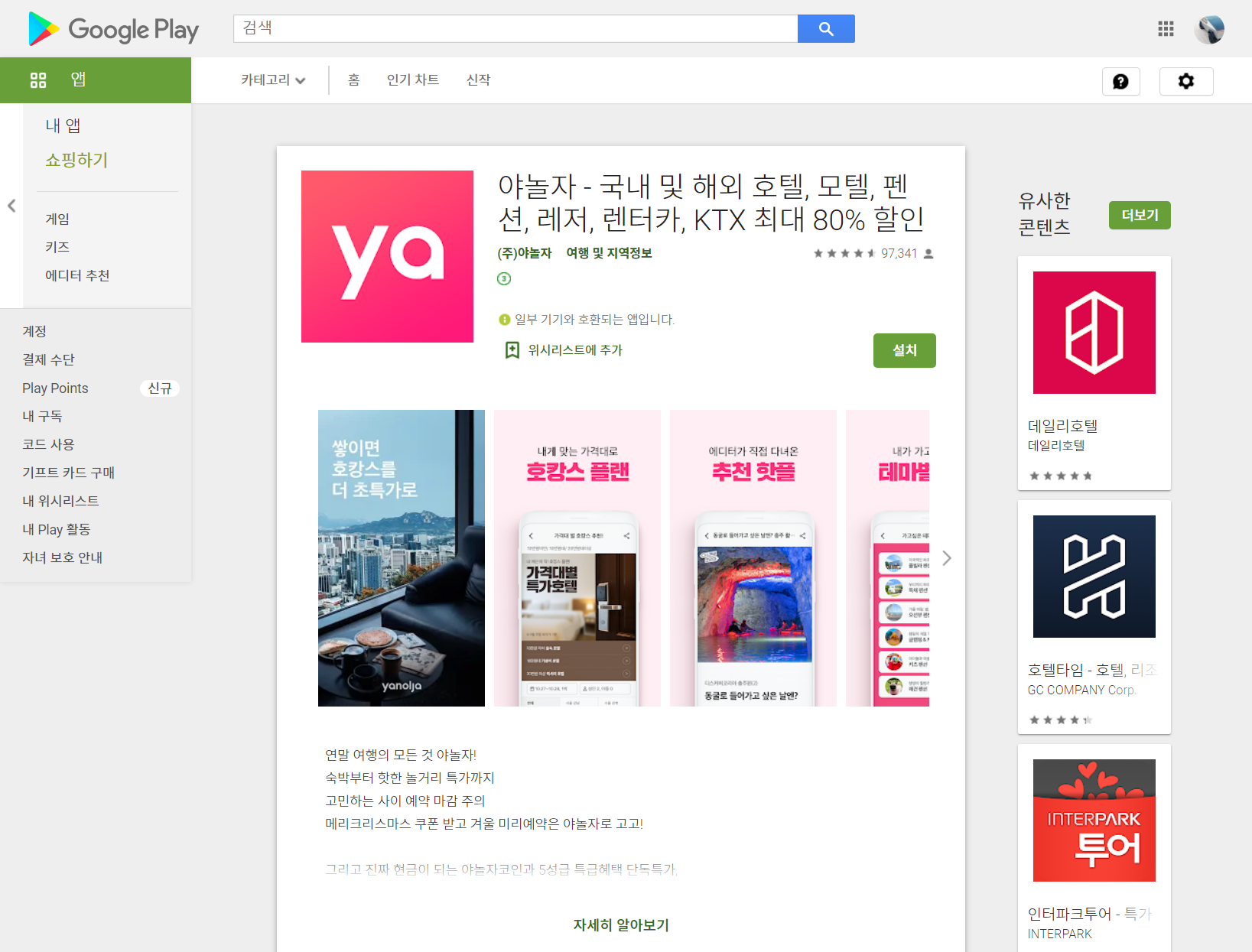Click the green 설치 install button
Viewport: 1252px width, 952px height.
click(x=905, y=350)
